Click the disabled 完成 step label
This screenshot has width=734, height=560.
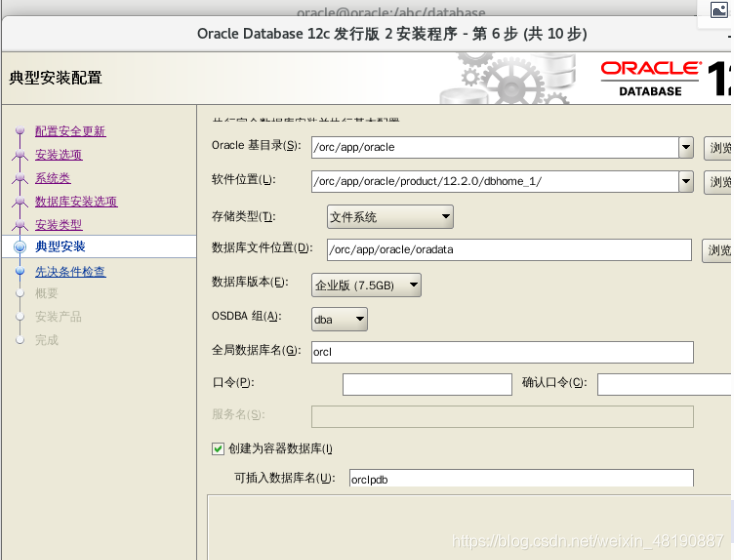(x=46, y=340)
